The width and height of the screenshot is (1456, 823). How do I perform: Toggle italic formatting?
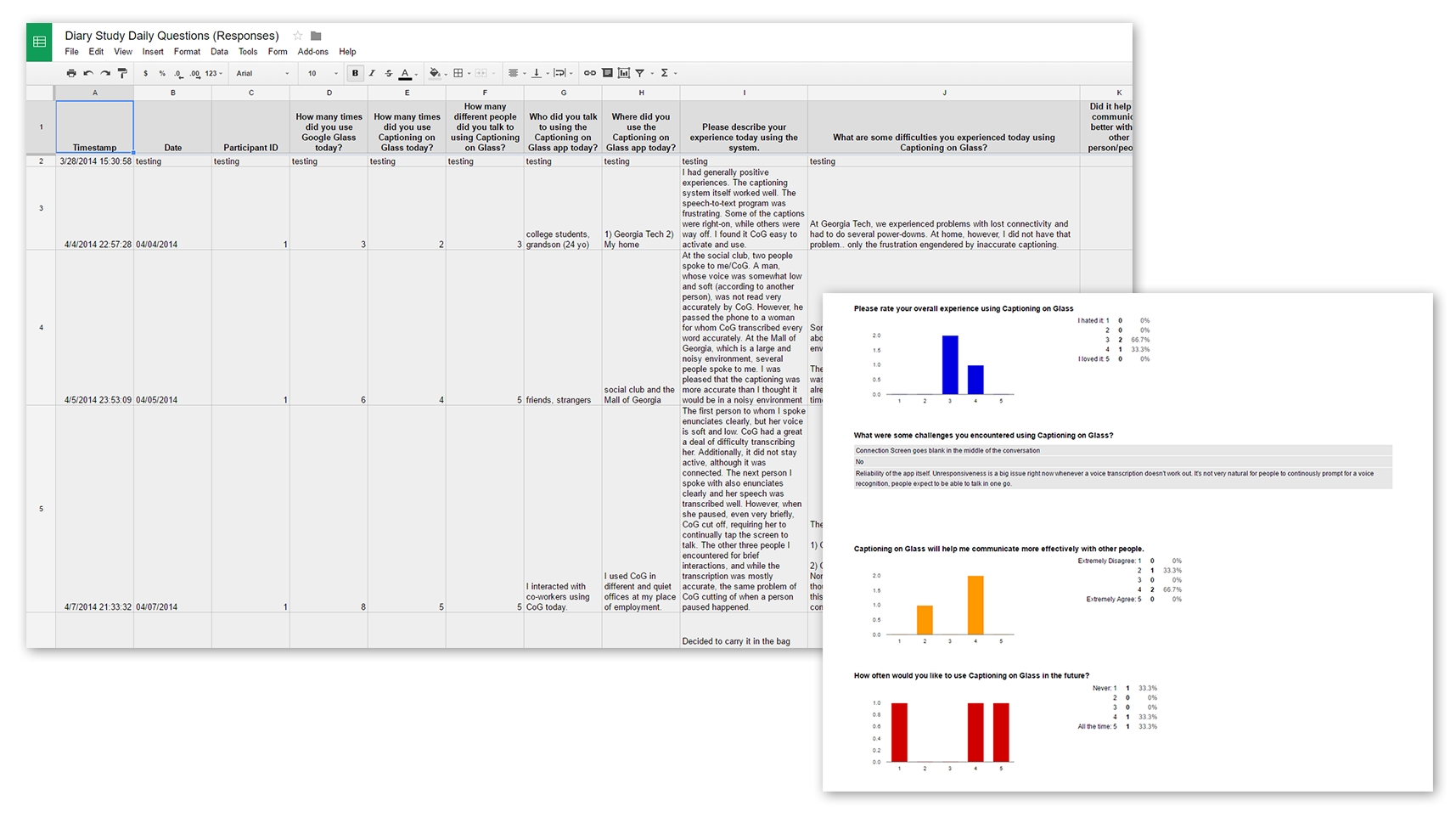[372, 73]
